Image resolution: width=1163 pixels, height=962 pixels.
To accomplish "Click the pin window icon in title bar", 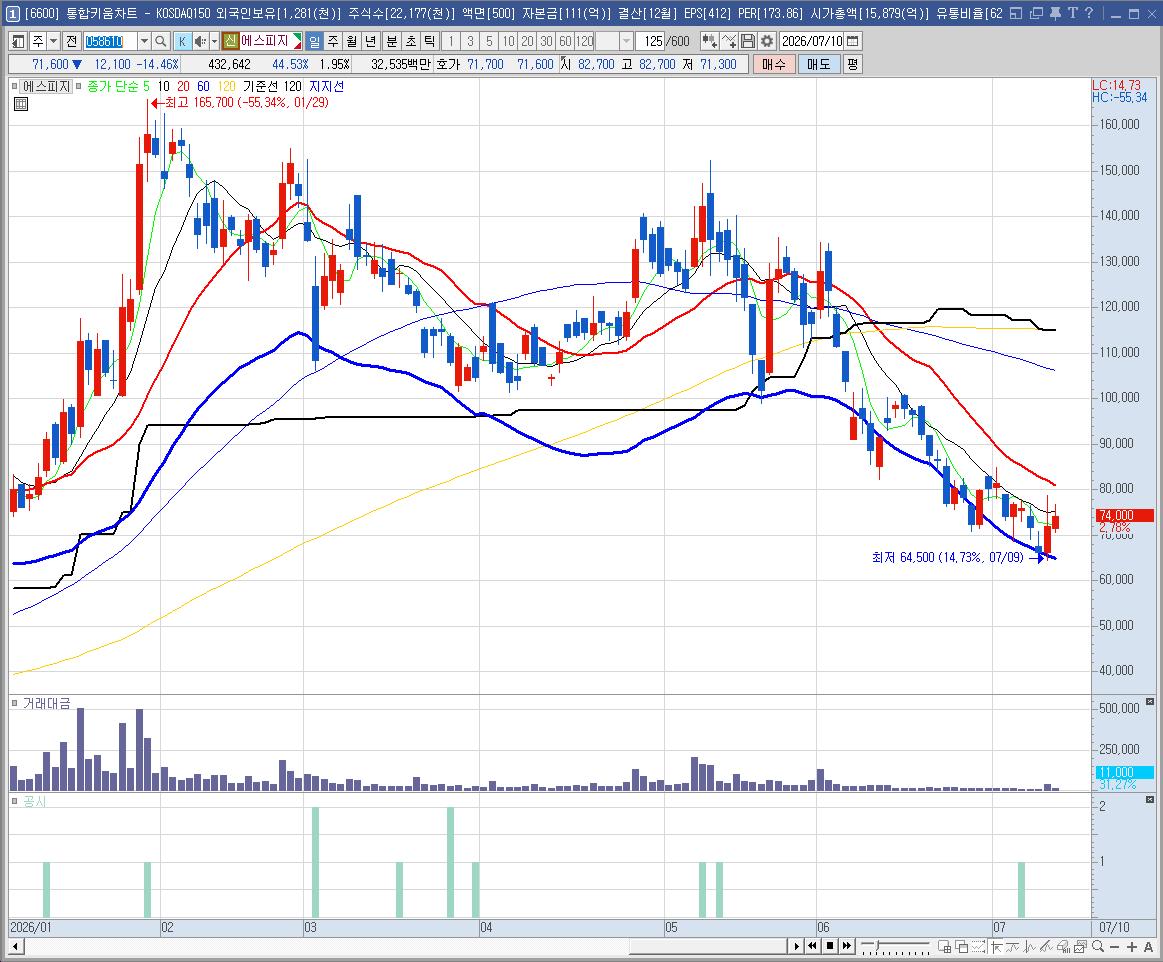I will 1055,13.
